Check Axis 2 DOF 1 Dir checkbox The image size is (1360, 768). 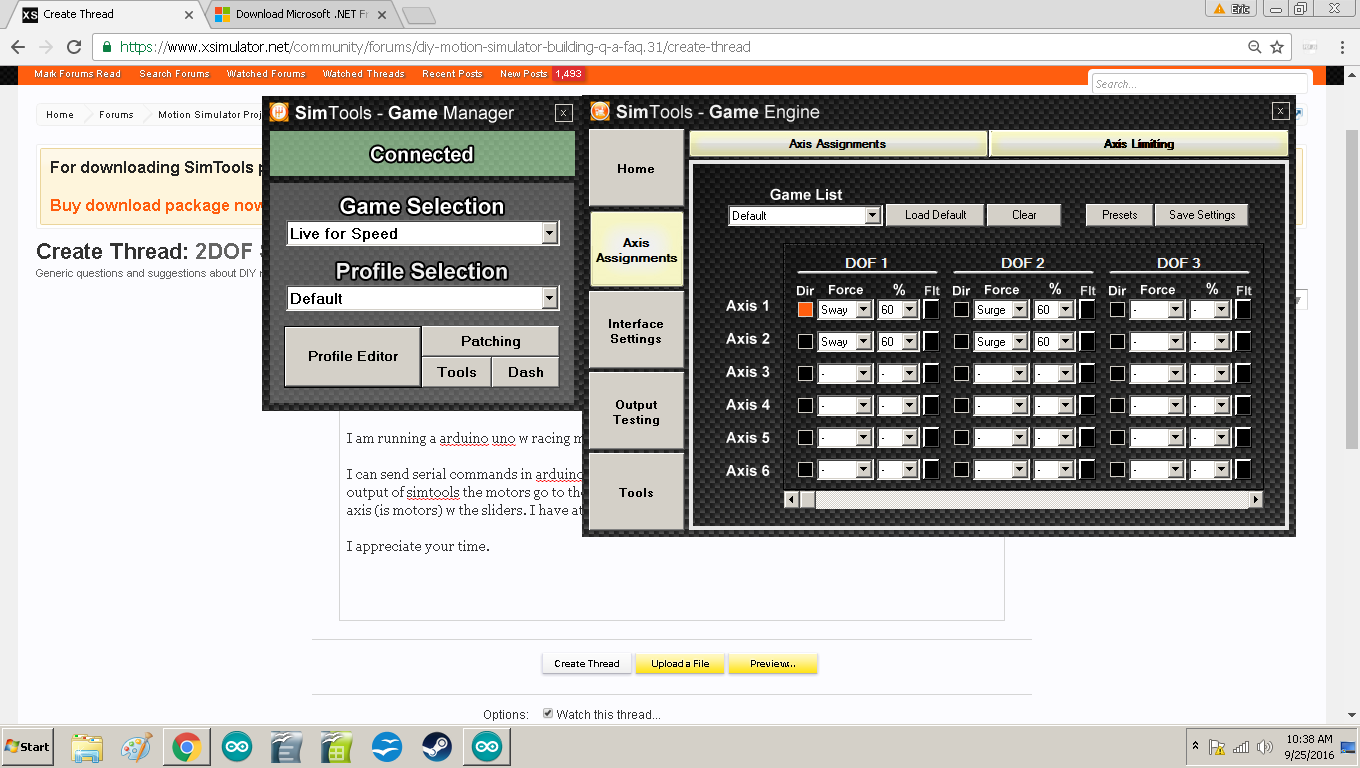tap(805, 341)
